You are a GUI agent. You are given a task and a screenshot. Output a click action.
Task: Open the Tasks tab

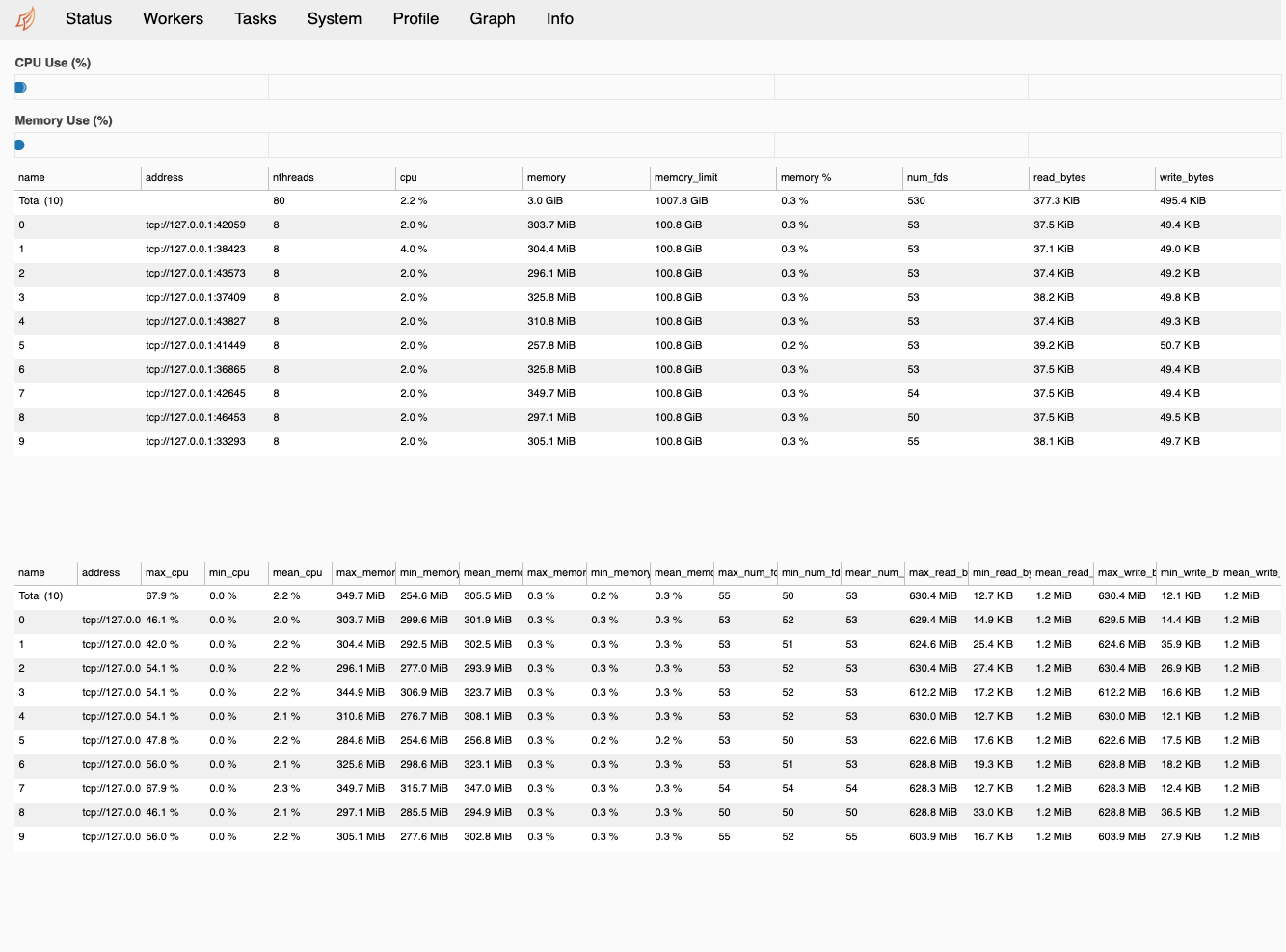tap(255, 18)
